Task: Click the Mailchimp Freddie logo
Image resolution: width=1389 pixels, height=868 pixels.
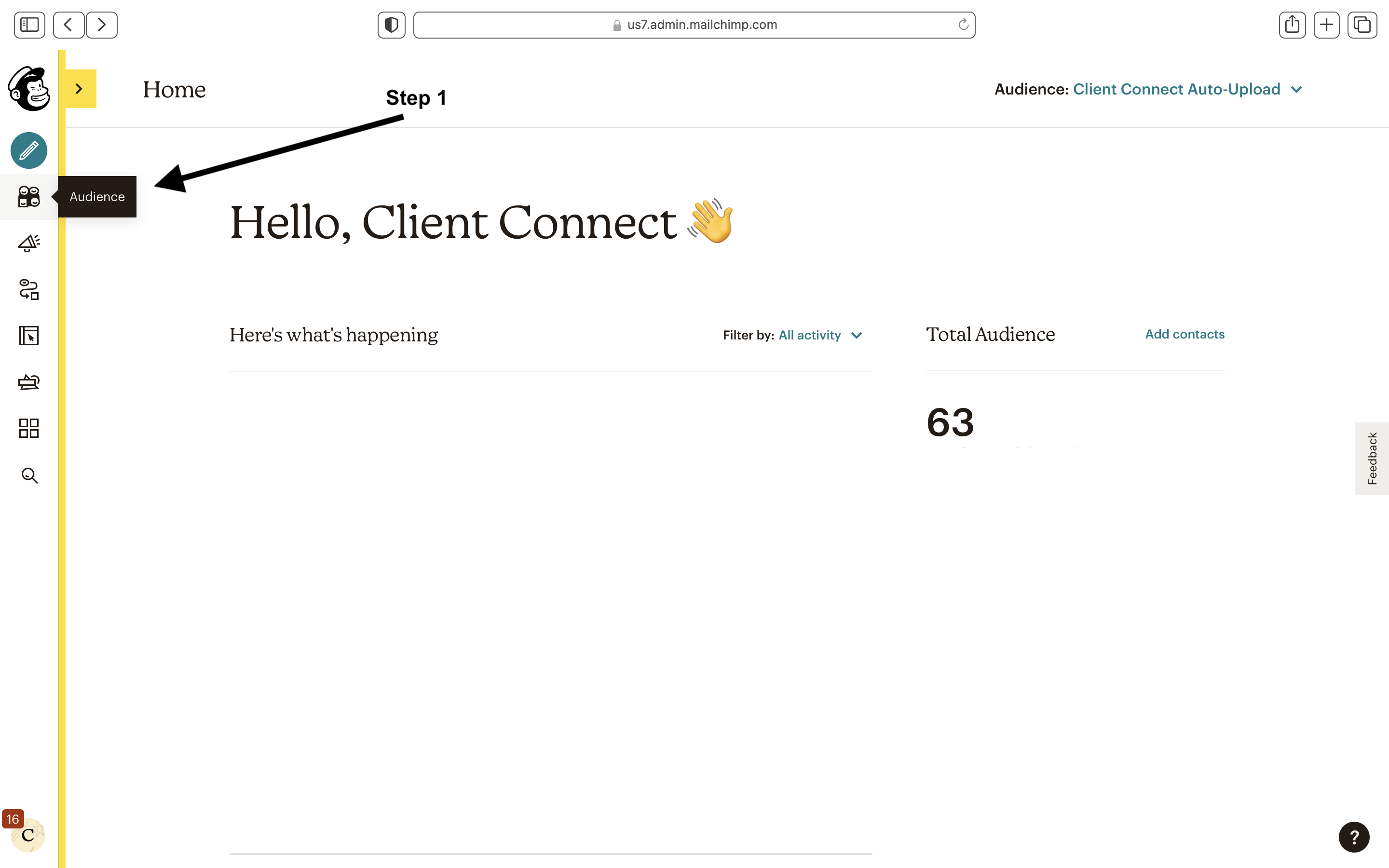Action: [x=29, y=88]
